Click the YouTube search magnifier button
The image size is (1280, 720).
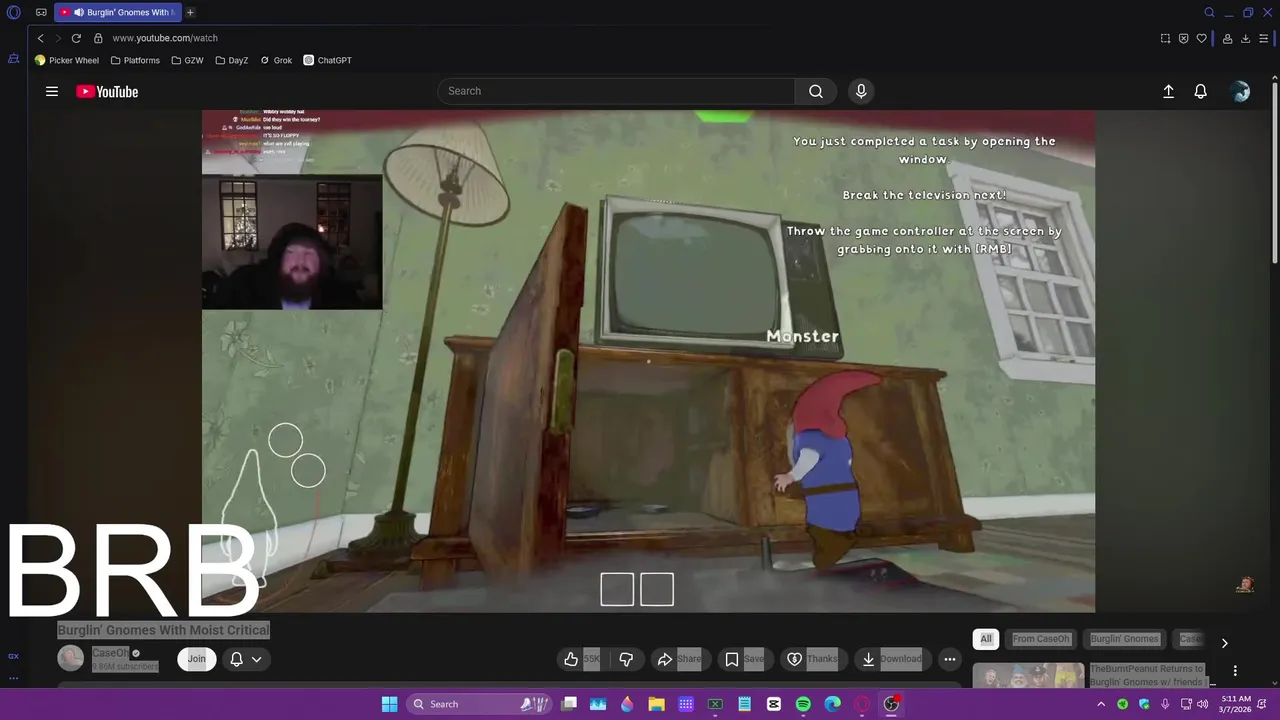tap(816, 91)
